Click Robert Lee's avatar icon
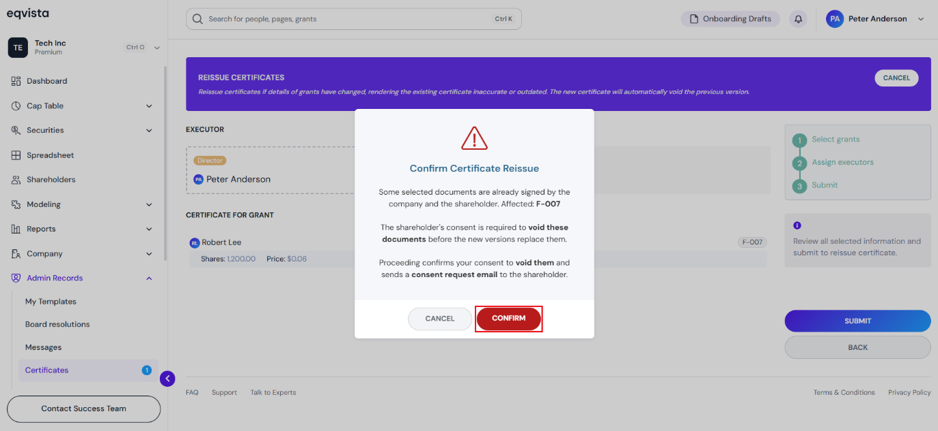Viewport: 938px width, 431px height. click(x=194, y=242)
